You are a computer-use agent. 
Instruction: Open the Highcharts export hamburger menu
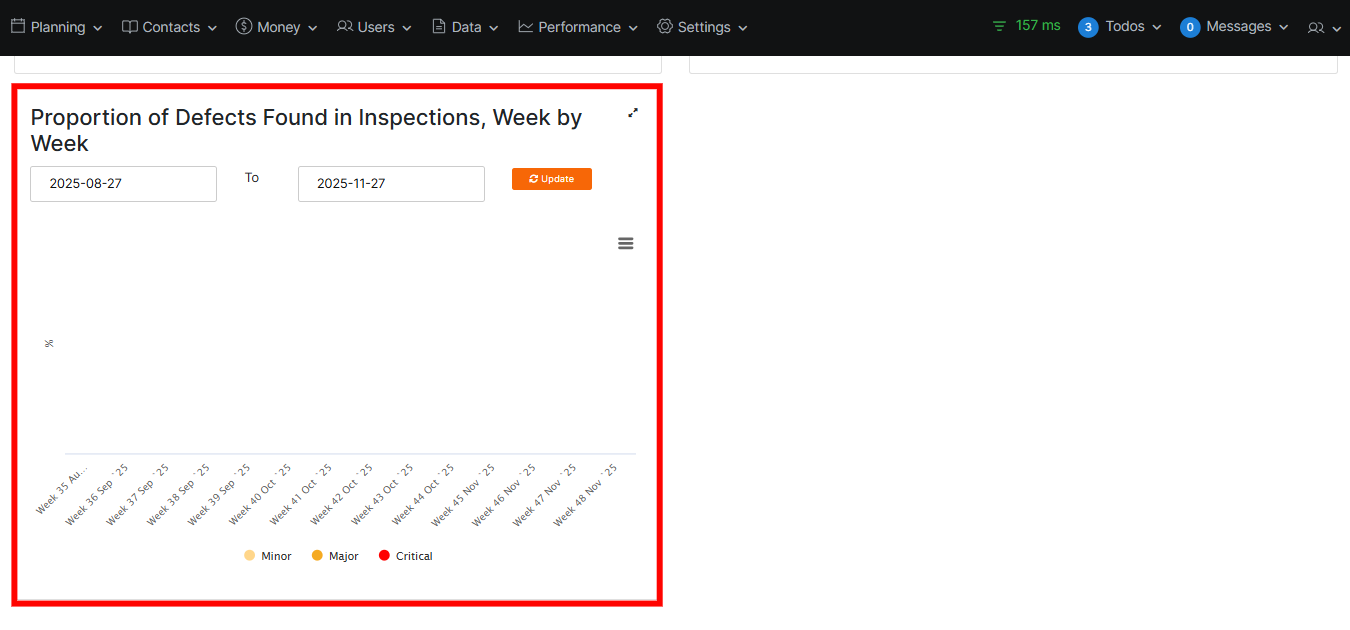pos(625,243)
